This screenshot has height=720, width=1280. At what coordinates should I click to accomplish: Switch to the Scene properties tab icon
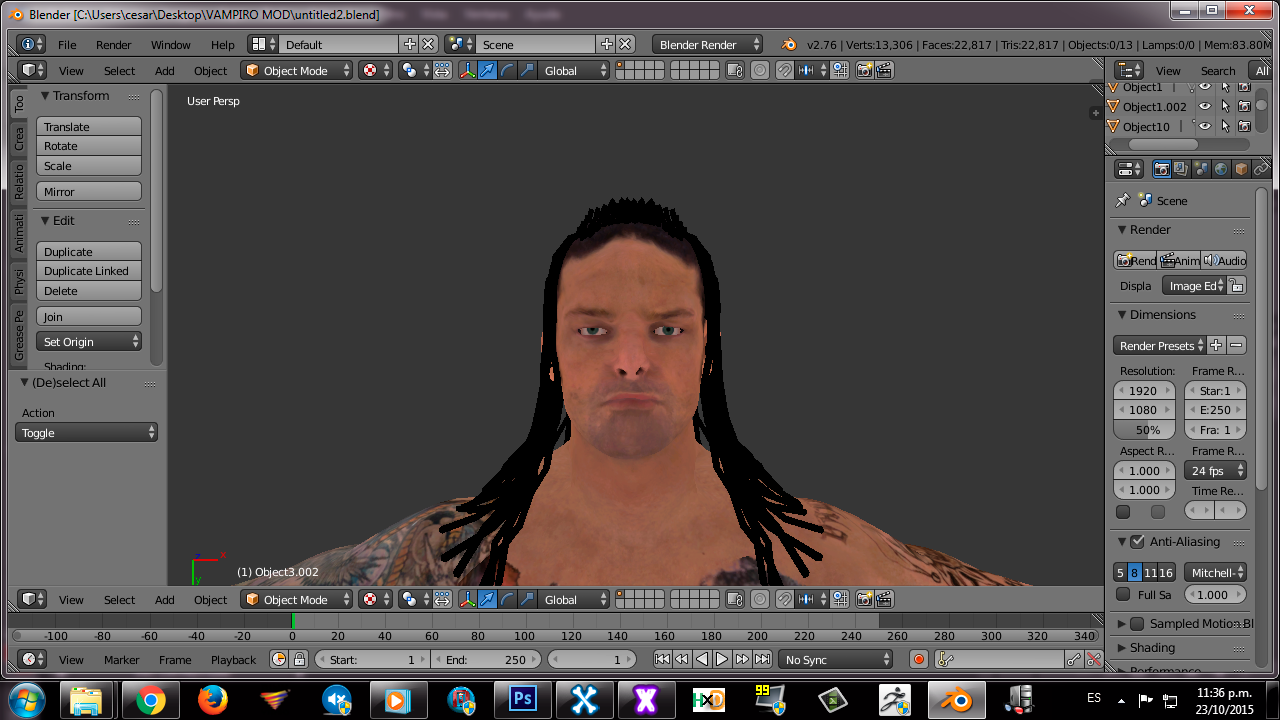(1201, 169)
